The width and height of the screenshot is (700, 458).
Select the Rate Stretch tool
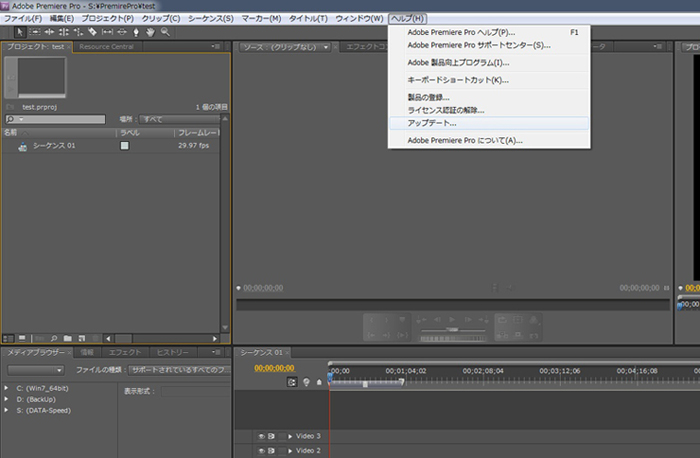78,32
